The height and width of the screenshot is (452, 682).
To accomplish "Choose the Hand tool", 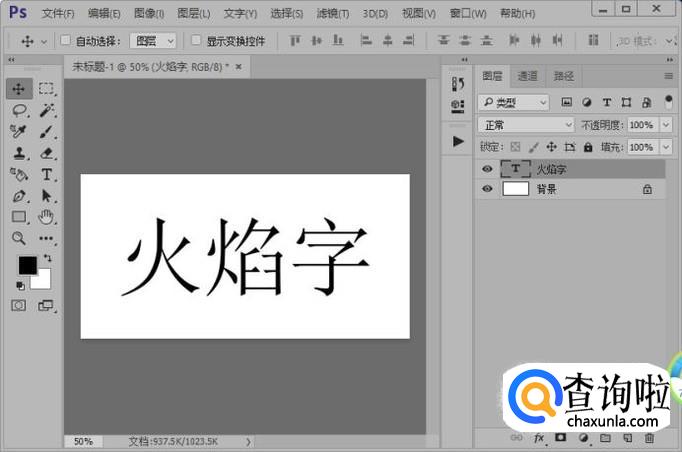I will tap(46, 217).
